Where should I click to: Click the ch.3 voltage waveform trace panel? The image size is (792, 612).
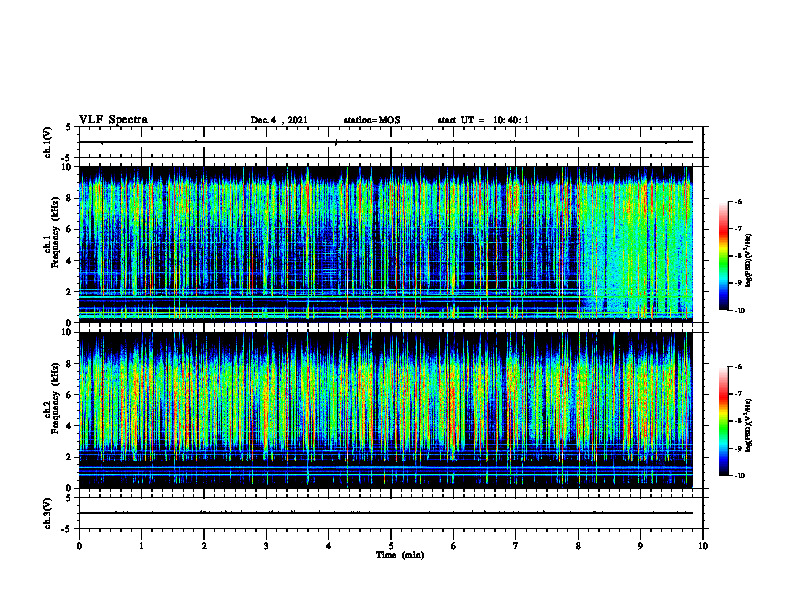(x=391, y=513)
